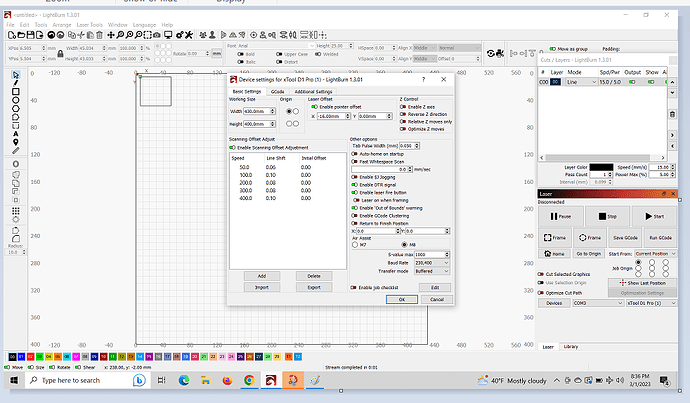The width and height of the screenshot is (690, 403).
Task: Open the Start From dropdown
Action: point(655,254)
